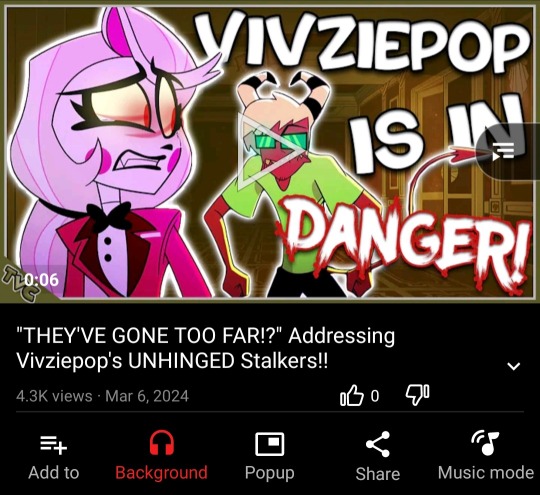Expand video description chevron
540x495 pixels.
pos(514,366)
